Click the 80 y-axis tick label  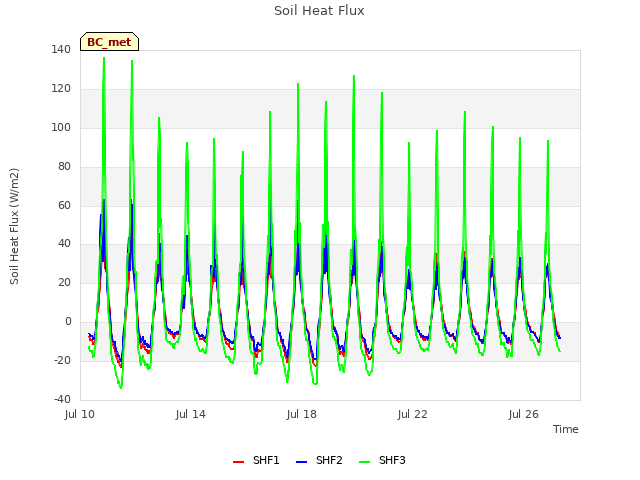pyautogui.click(x=64, y=167)
